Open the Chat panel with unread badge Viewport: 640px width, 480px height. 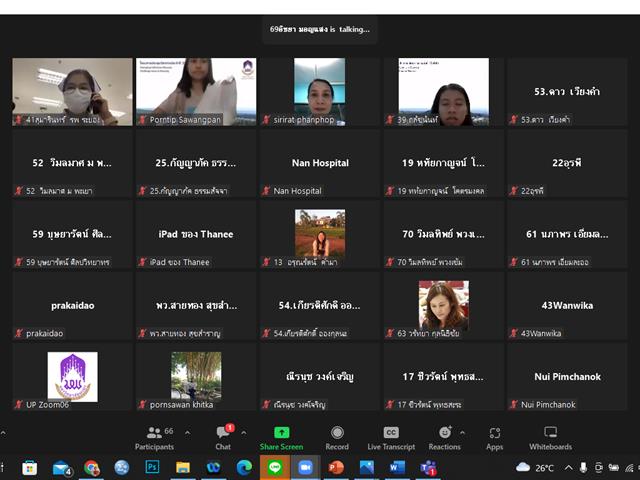coord(223,438)
